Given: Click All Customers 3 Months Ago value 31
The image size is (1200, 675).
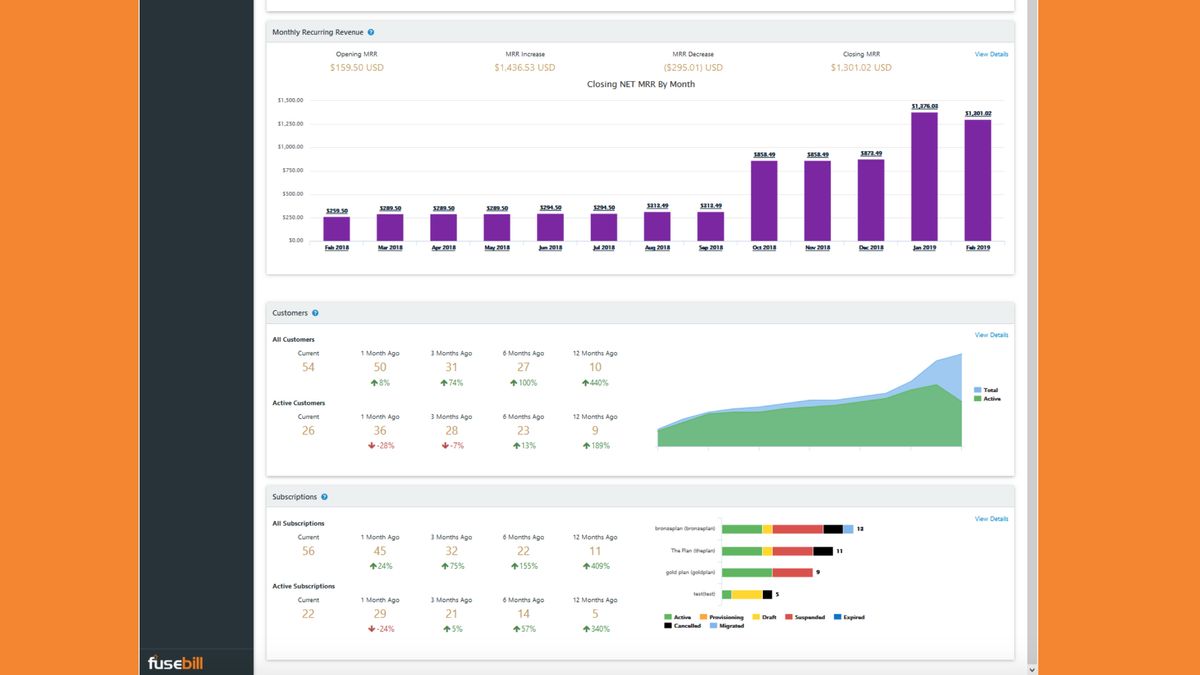Looking at the screenshot, I should click(x=452, y=367).
